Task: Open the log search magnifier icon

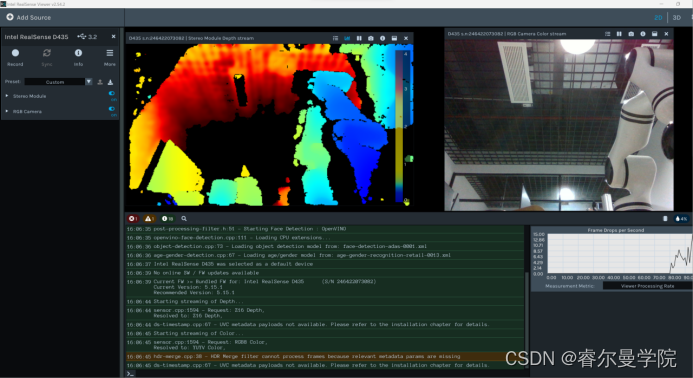Action: (x=184, y=218)
